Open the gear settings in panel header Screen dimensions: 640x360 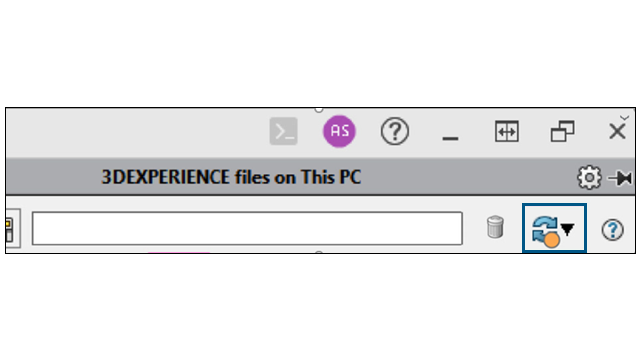click(589, 178)
